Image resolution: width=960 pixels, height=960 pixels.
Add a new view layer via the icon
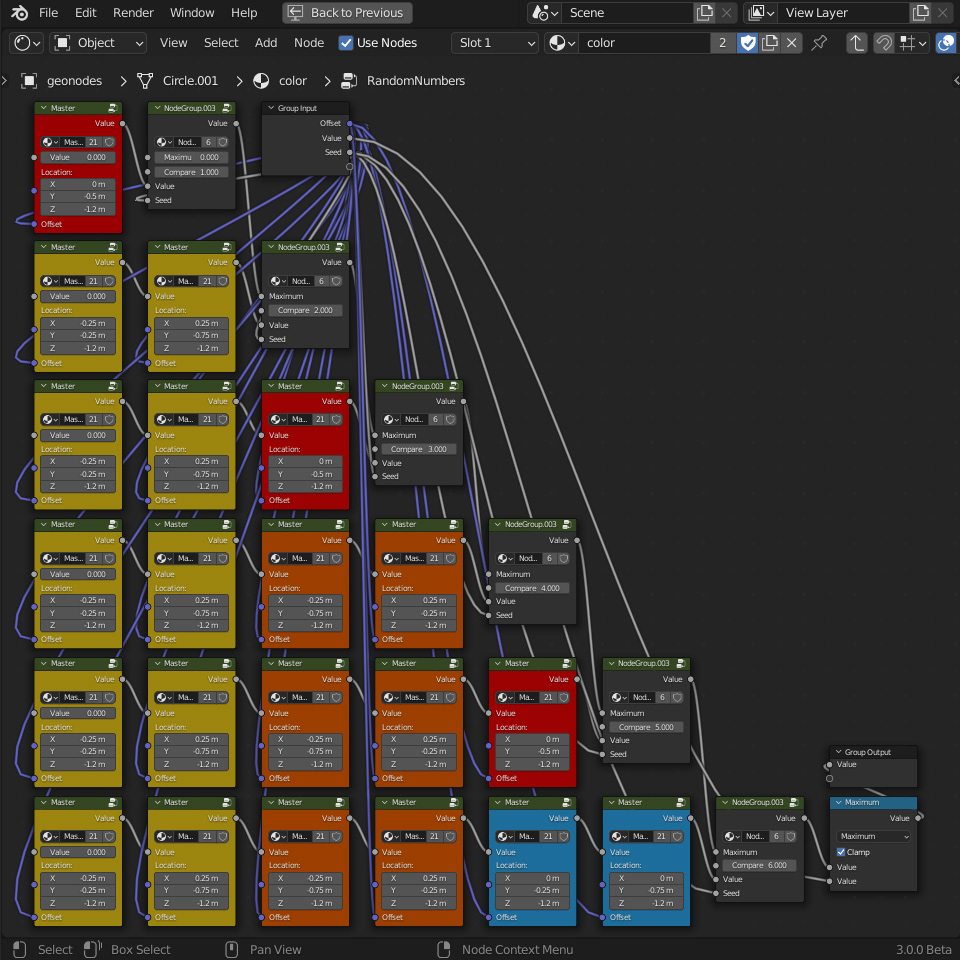[921, 13]
